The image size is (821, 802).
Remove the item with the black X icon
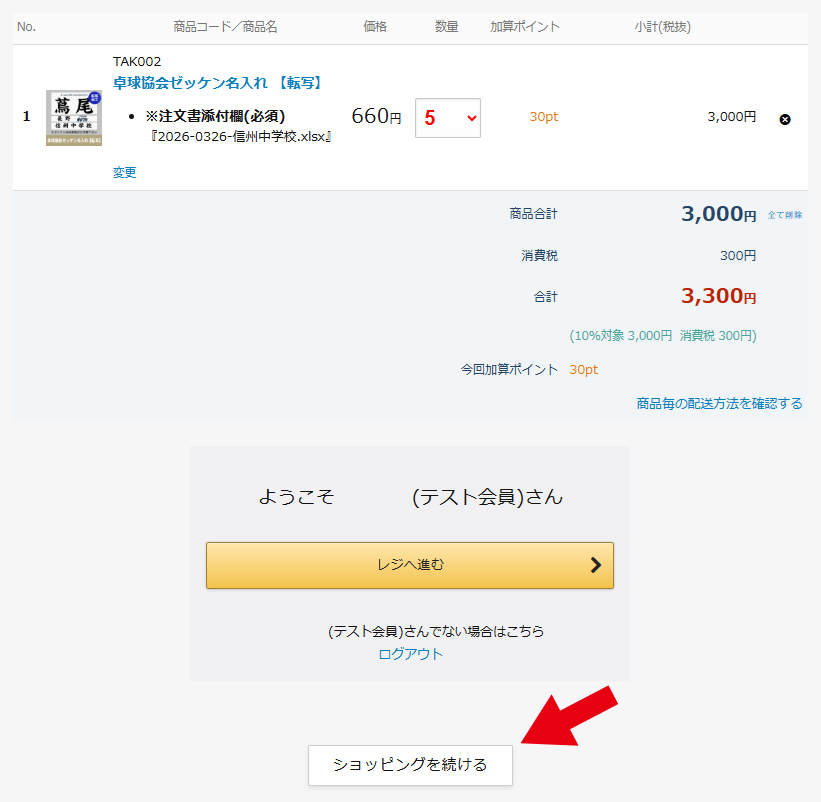(x=785, y=119)
